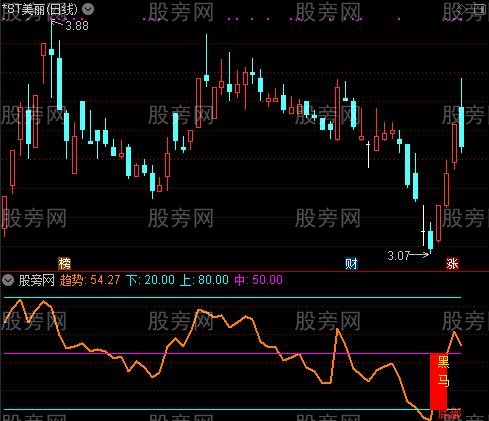Open the 涨 limit-up event marker
Image resolution: width=489 pixels, height=421 pixels.
click(x=452, y=264)
